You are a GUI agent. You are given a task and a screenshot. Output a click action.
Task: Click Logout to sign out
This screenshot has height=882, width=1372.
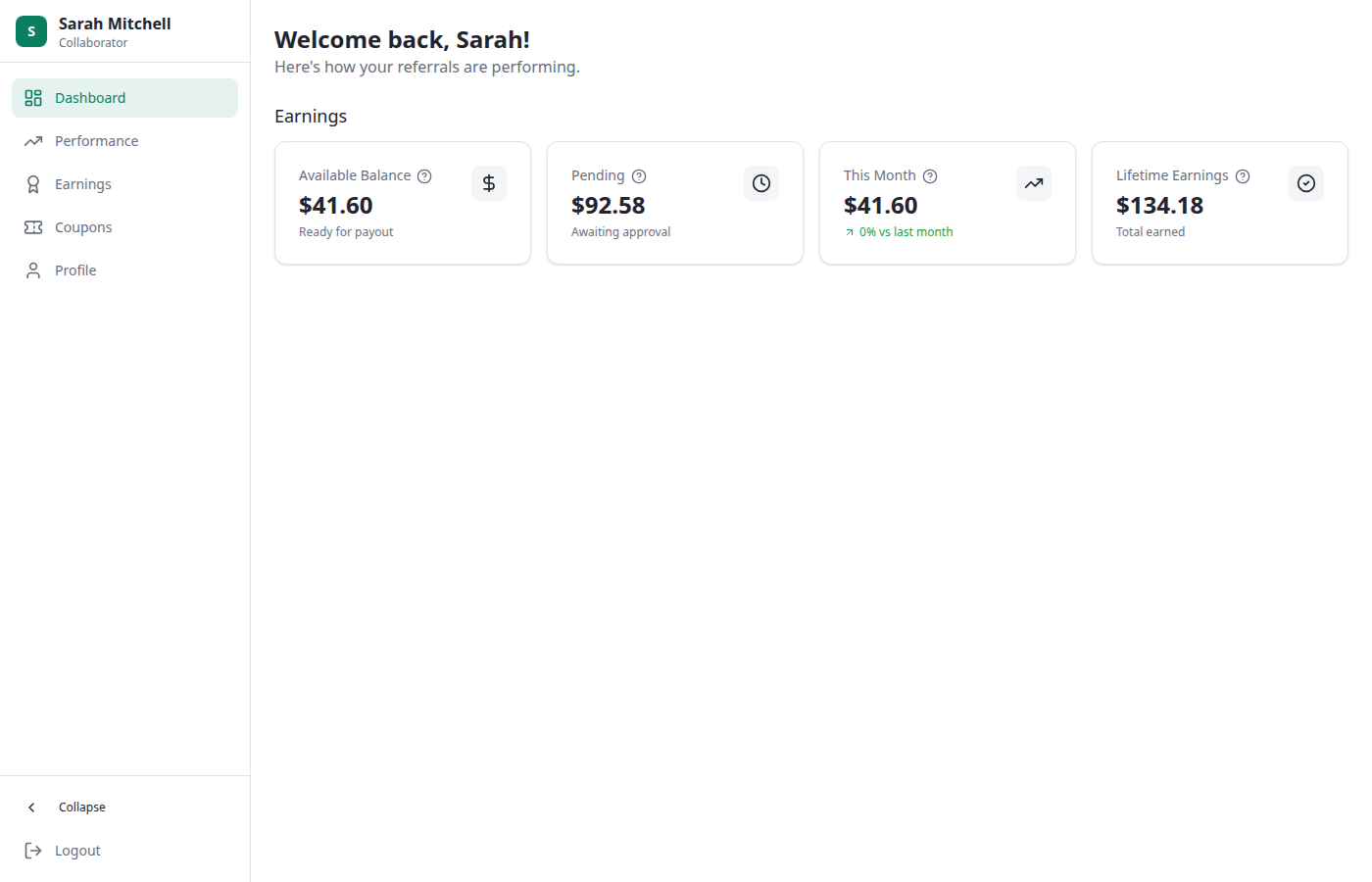tap(75, 850)
